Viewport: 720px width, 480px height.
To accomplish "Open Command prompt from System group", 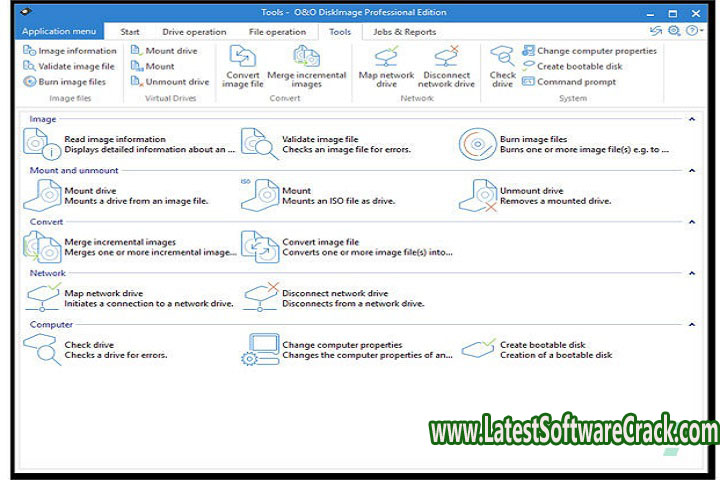I will coord(569,82).
